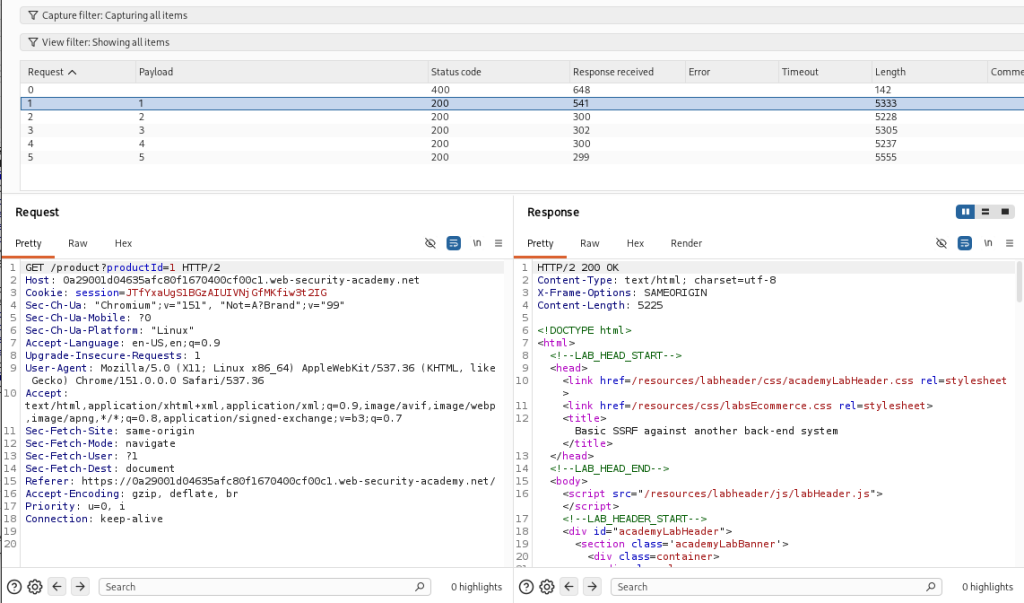Open search settings gear below the Request editor

[x=35, y=587]
